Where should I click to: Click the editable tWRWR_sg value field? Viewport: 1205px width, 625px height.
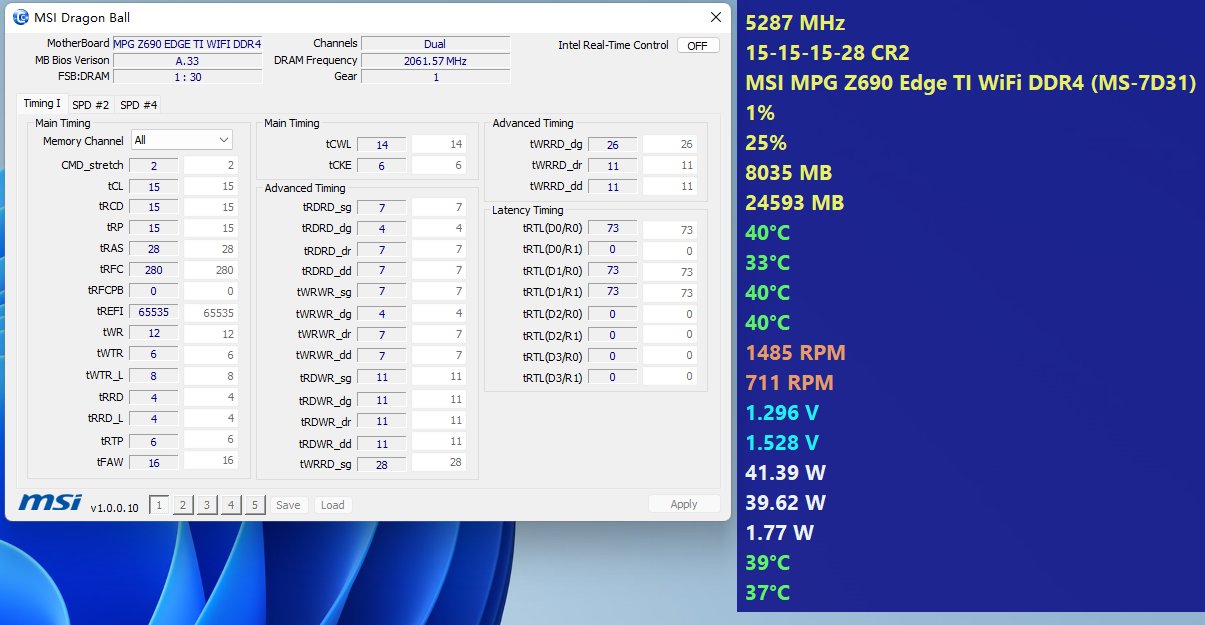point(439,291)
